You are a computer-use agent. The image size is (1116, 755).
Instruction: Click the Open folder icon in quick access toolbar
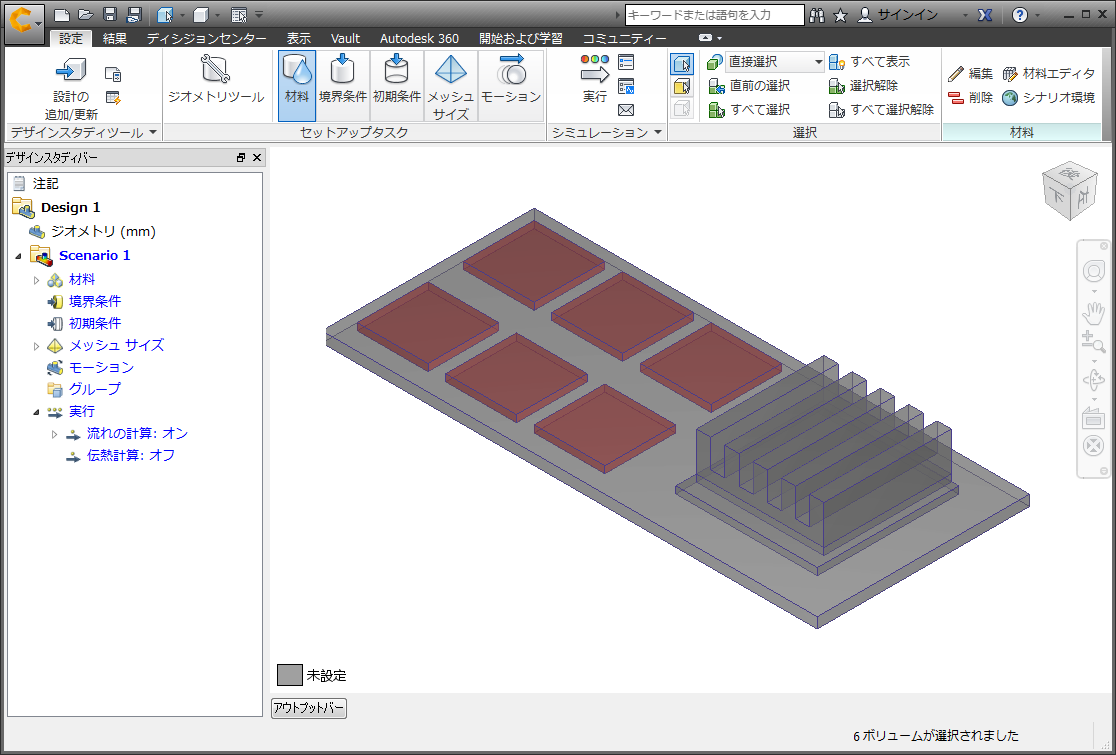pos(85,15)
